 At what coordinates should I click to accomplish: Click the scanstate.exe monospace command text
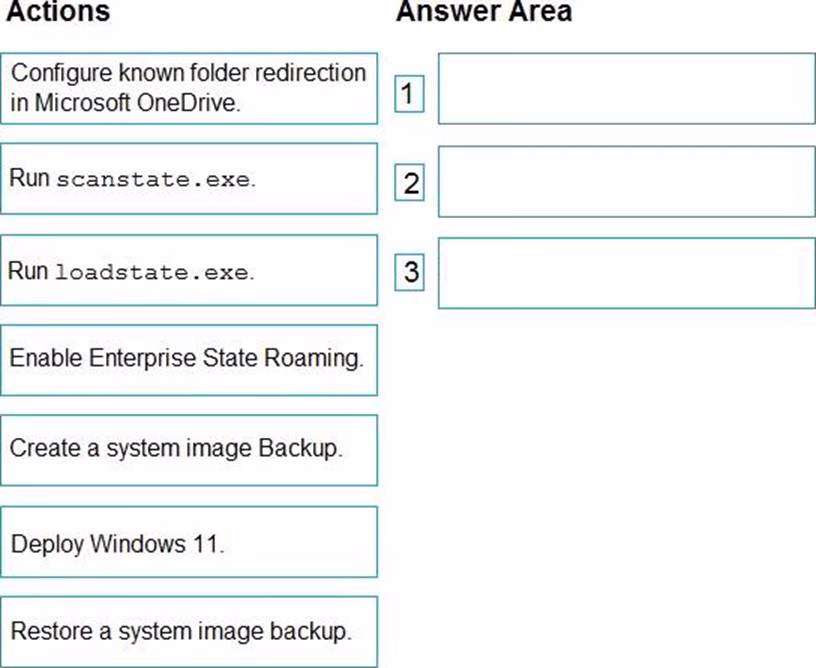[x=153, y=181]
